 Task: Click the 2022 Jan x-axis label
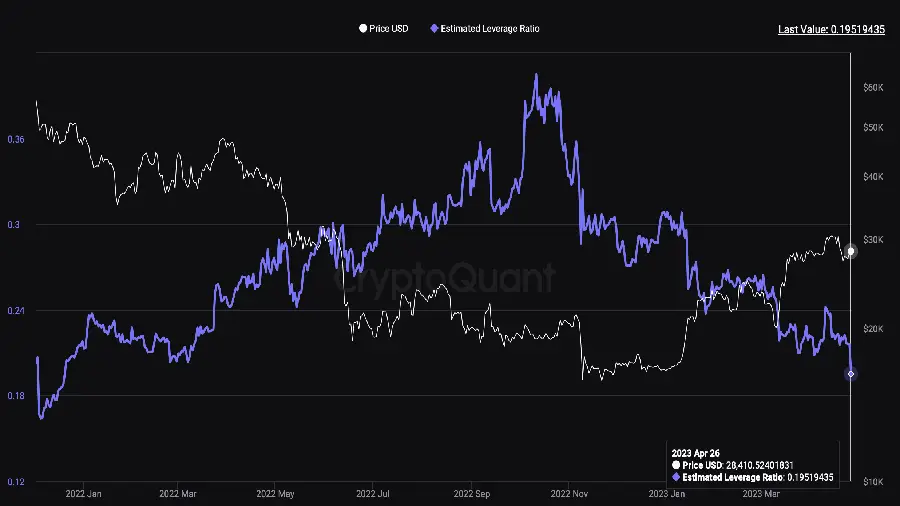[x=82, y=493]
